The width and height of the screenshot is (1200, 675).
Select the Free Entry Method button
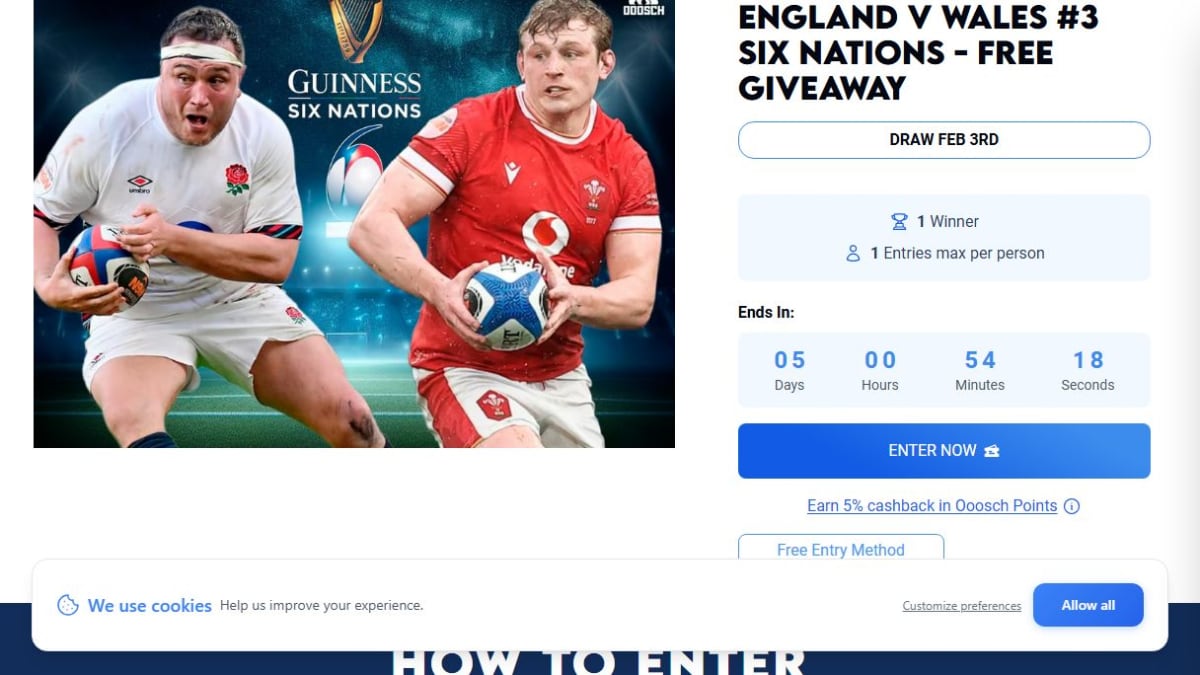841,549
